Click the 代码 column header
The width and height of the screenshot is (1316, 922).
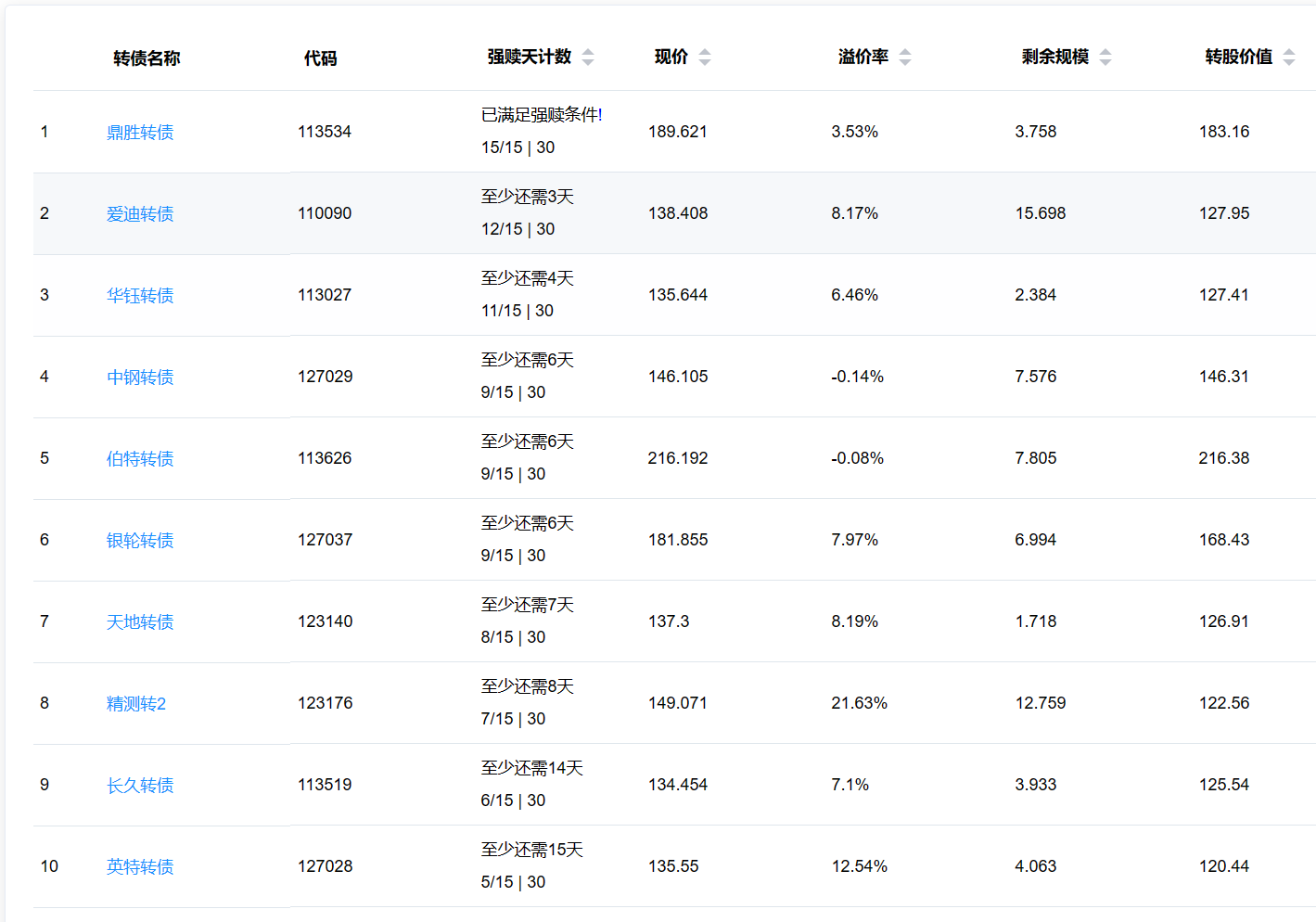point(320,58)
